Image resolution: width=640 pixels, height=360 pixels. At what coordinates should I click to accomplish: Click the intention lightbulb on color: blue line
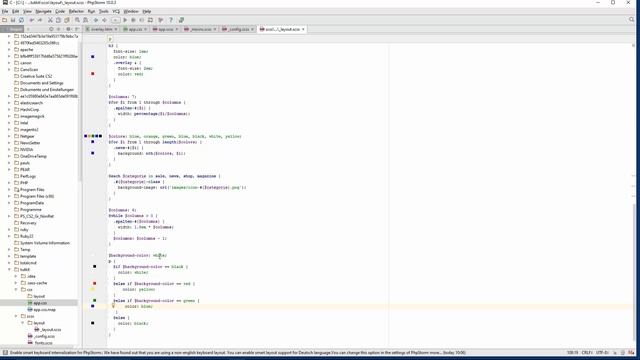[113, 305]
